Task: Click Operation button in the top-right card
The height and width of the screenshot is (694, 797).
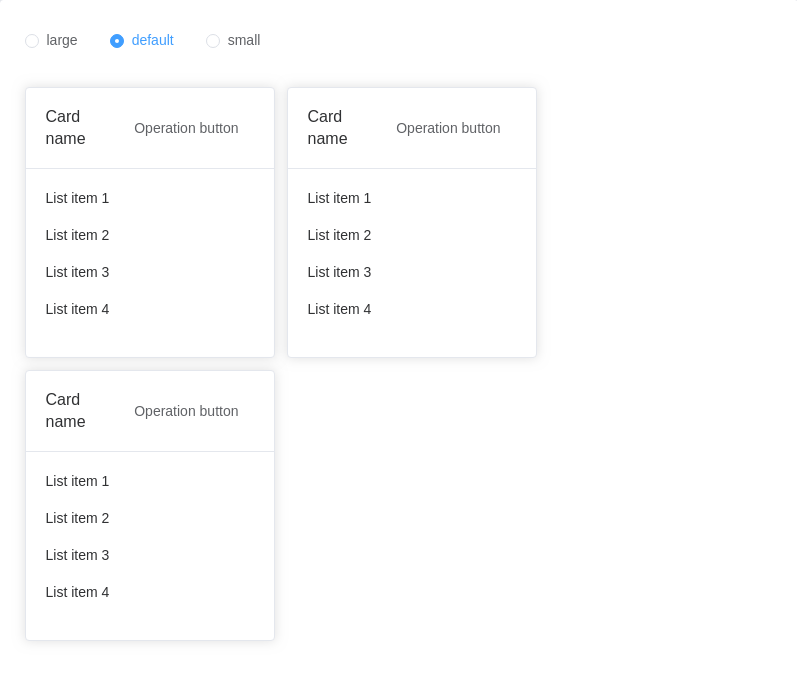Action: [448, 128]
